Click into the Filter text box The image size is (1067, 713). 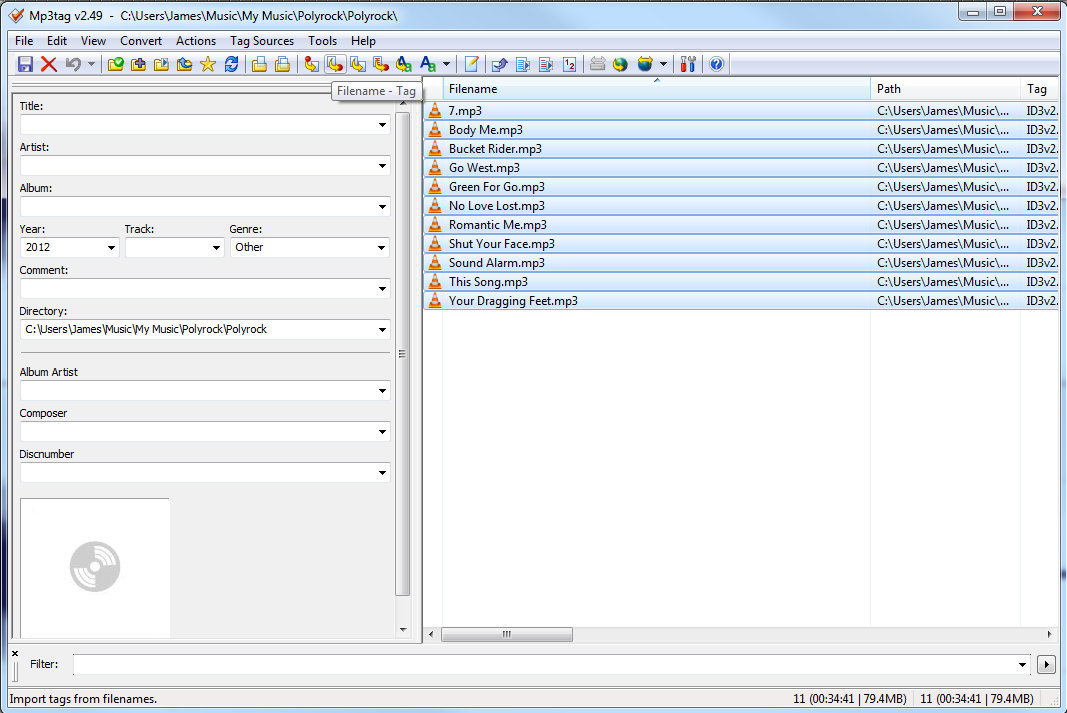(544, 664)
